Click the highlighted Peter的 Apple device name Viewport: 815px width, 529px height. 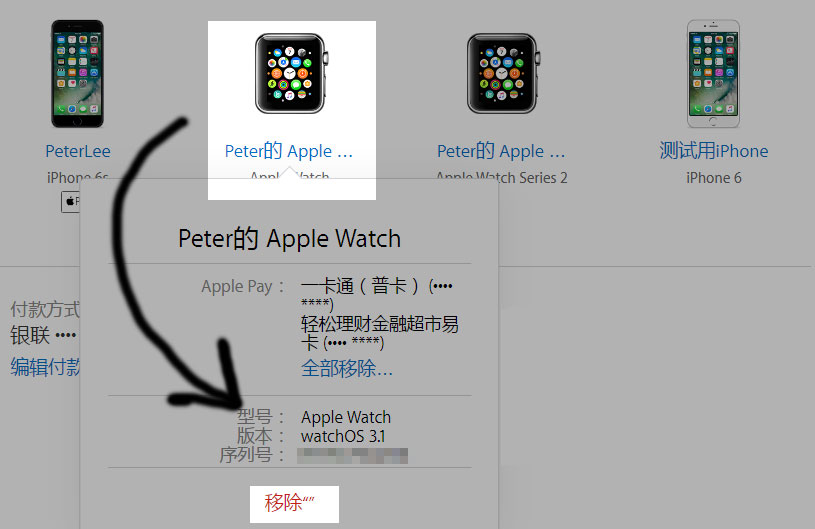click(288, 151)
